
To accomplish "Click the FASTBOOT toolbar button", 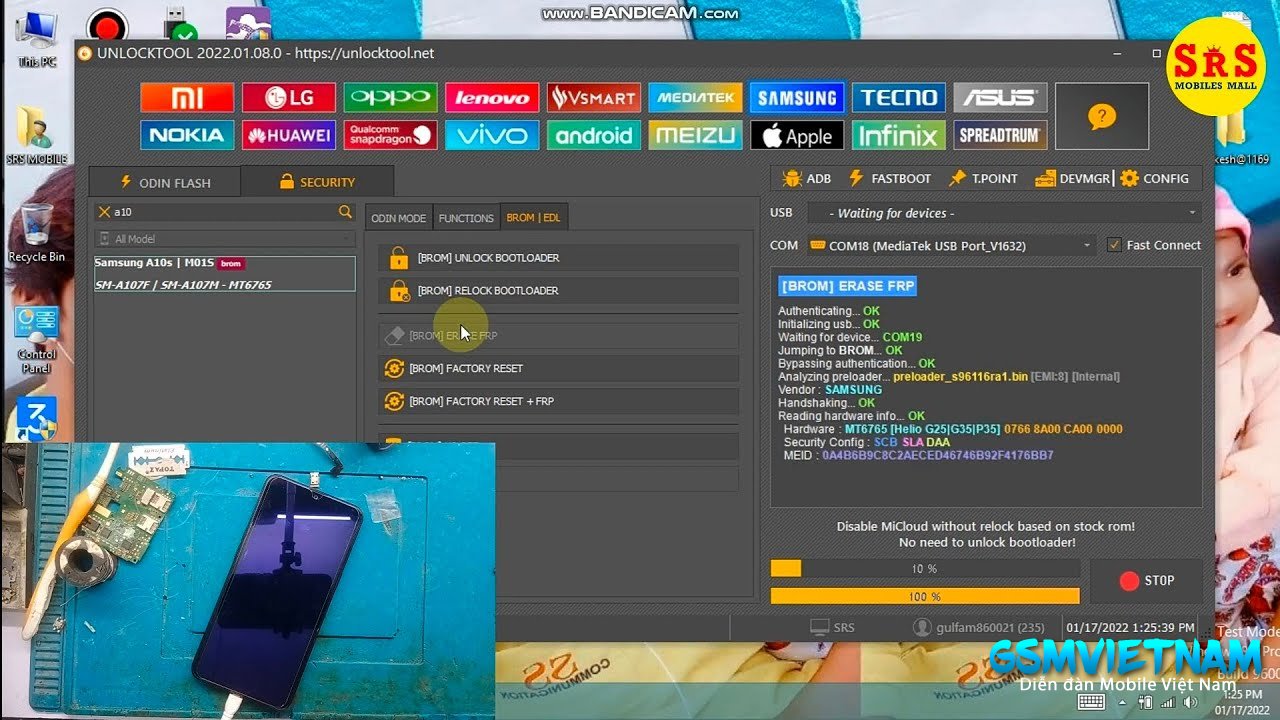I will click(x=890, y=179).
